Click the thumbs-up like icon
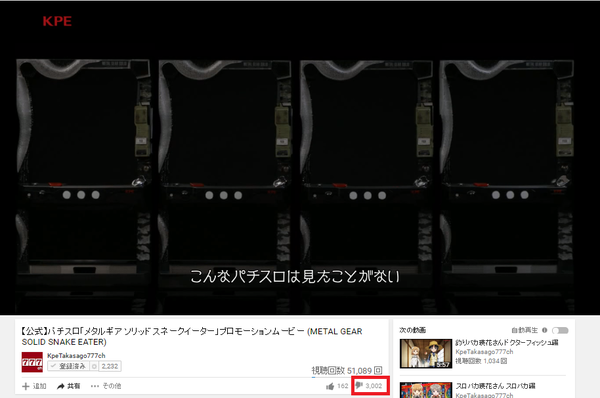Viewport: 600px width, 398px height. click(330, 386)
